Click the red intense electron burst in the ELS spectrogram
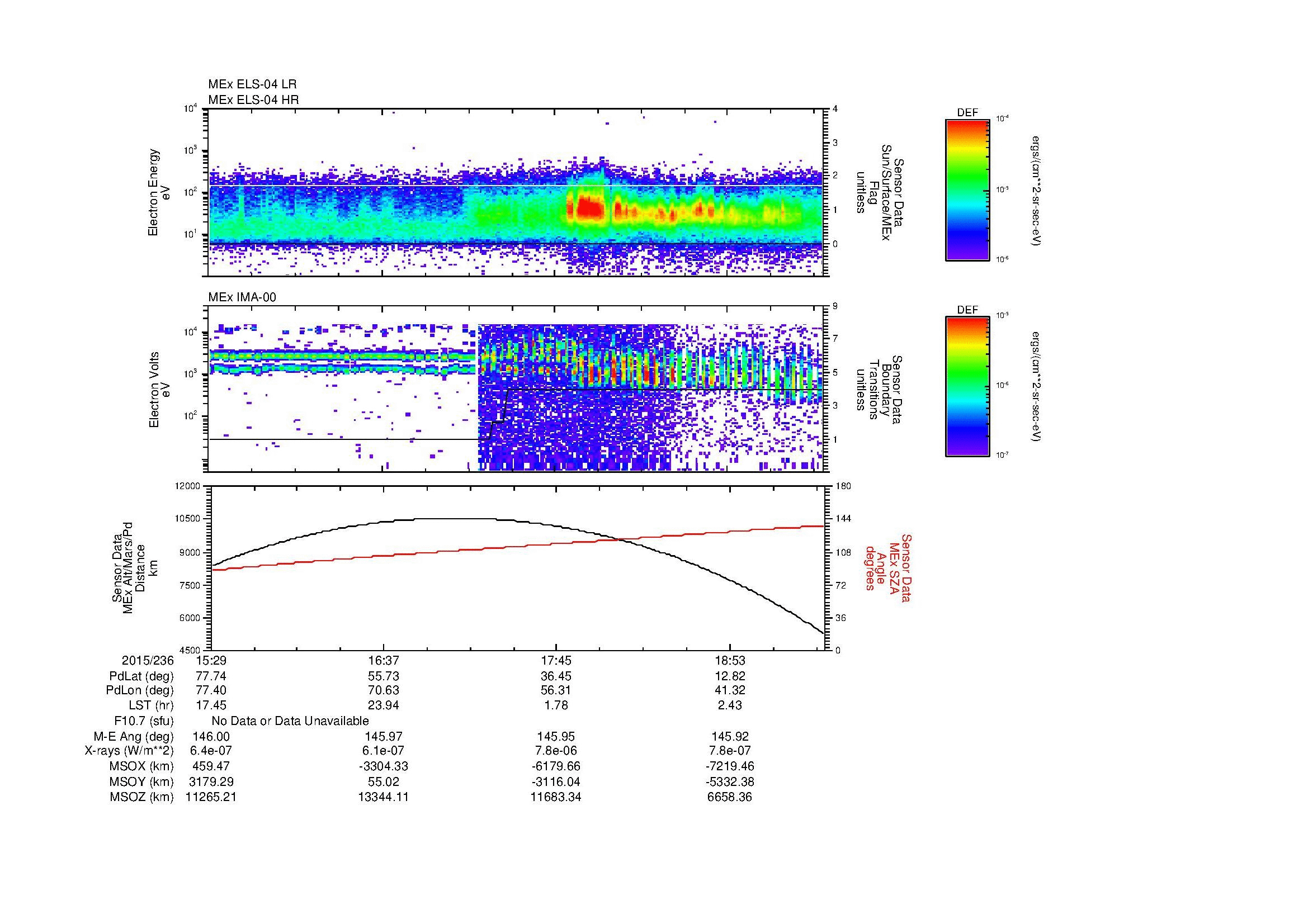Viewport: 1308px width, 924px height. (x=589, y=207)
